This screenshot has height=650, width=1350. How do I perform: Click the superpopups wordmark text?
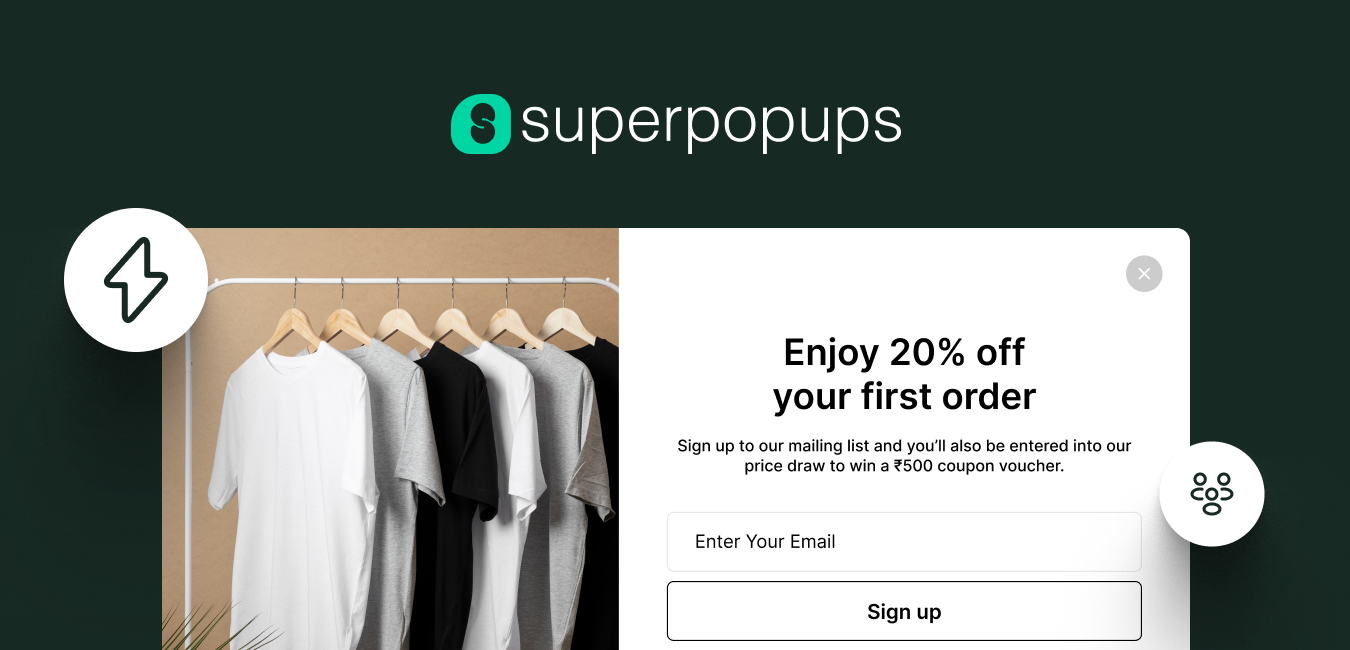[x=711, y=125]
